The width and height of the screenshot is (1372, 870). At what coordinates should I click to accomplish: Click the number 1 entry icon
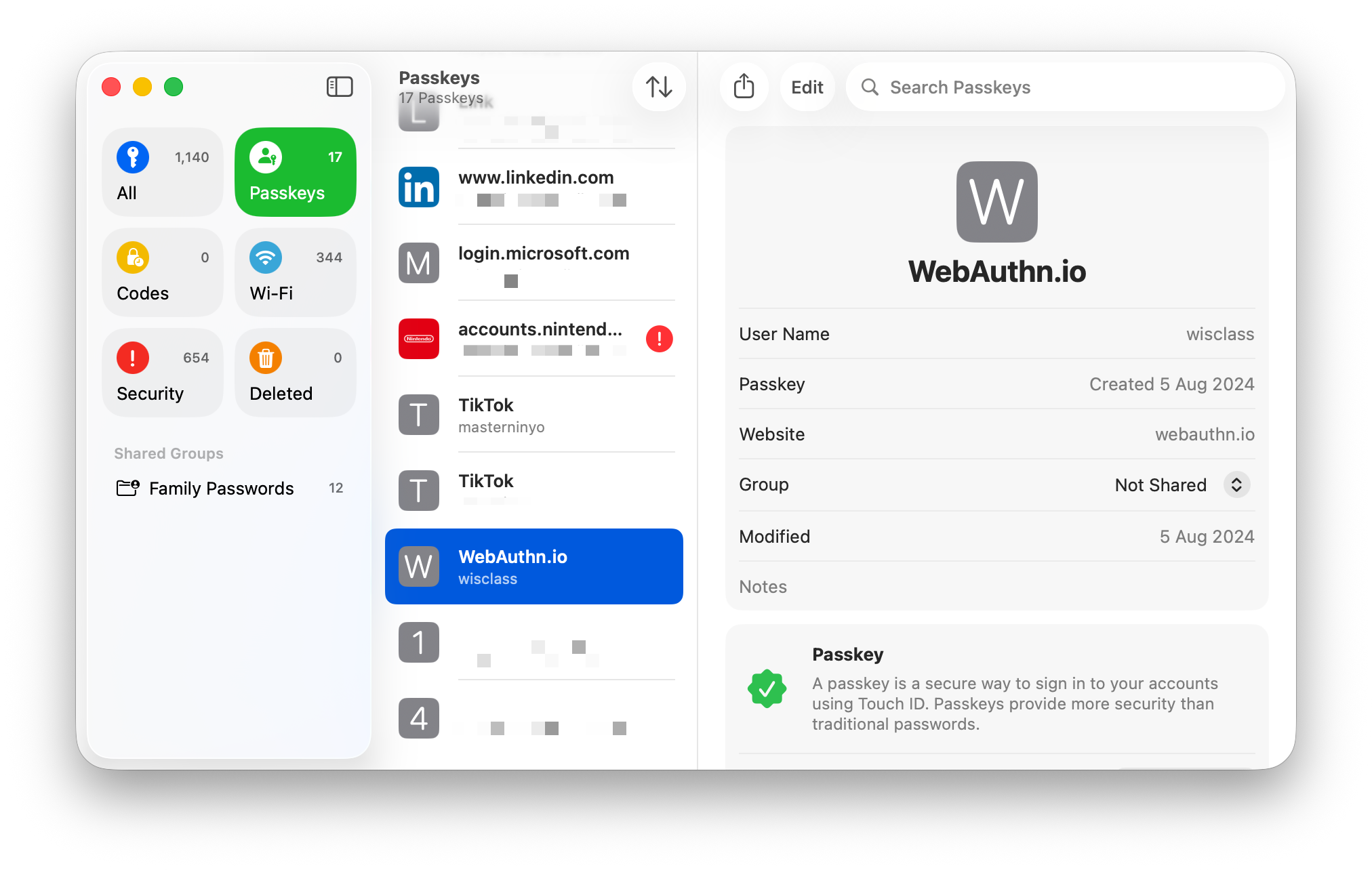coord(419,642)
